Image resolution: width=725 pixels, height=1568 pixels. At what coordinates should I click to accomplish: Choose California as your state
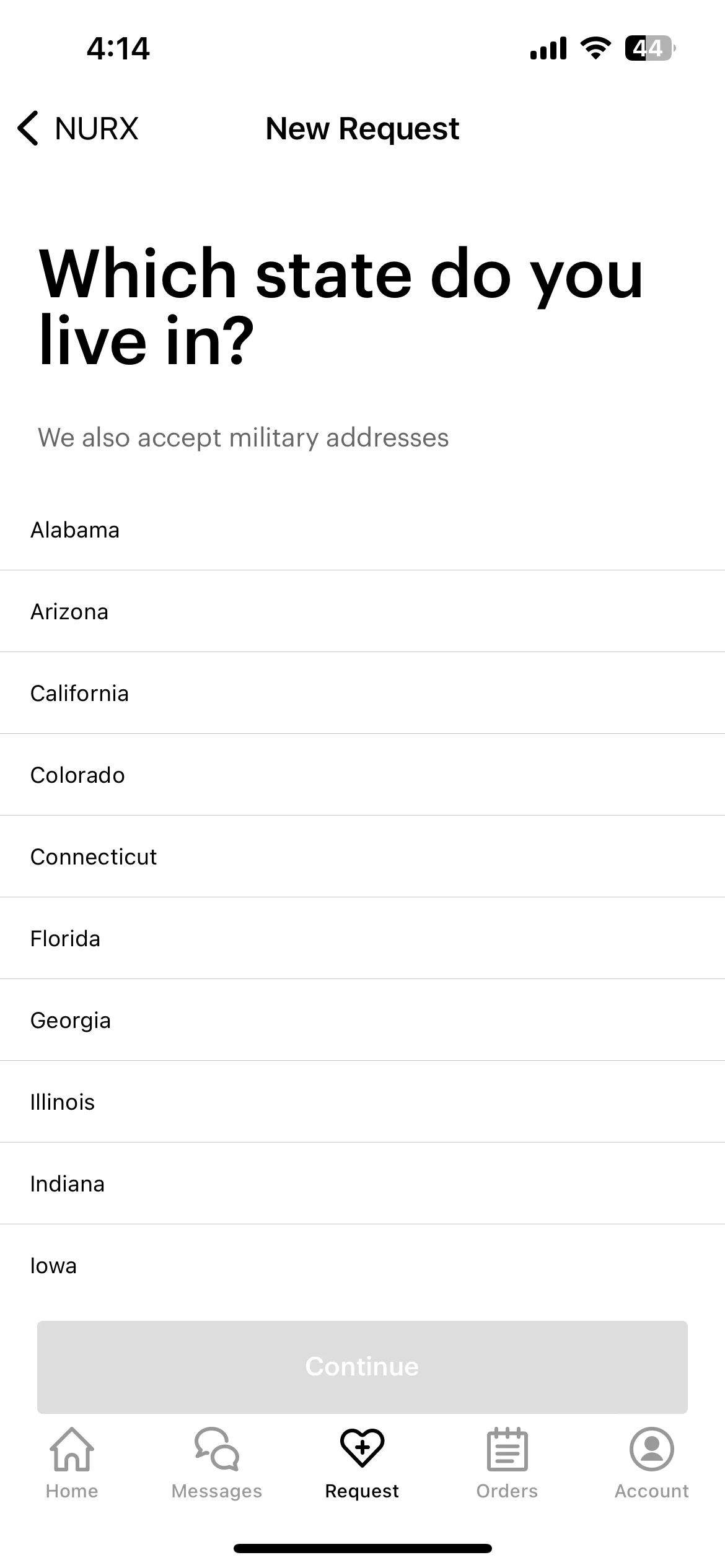[x=362, y=693]
